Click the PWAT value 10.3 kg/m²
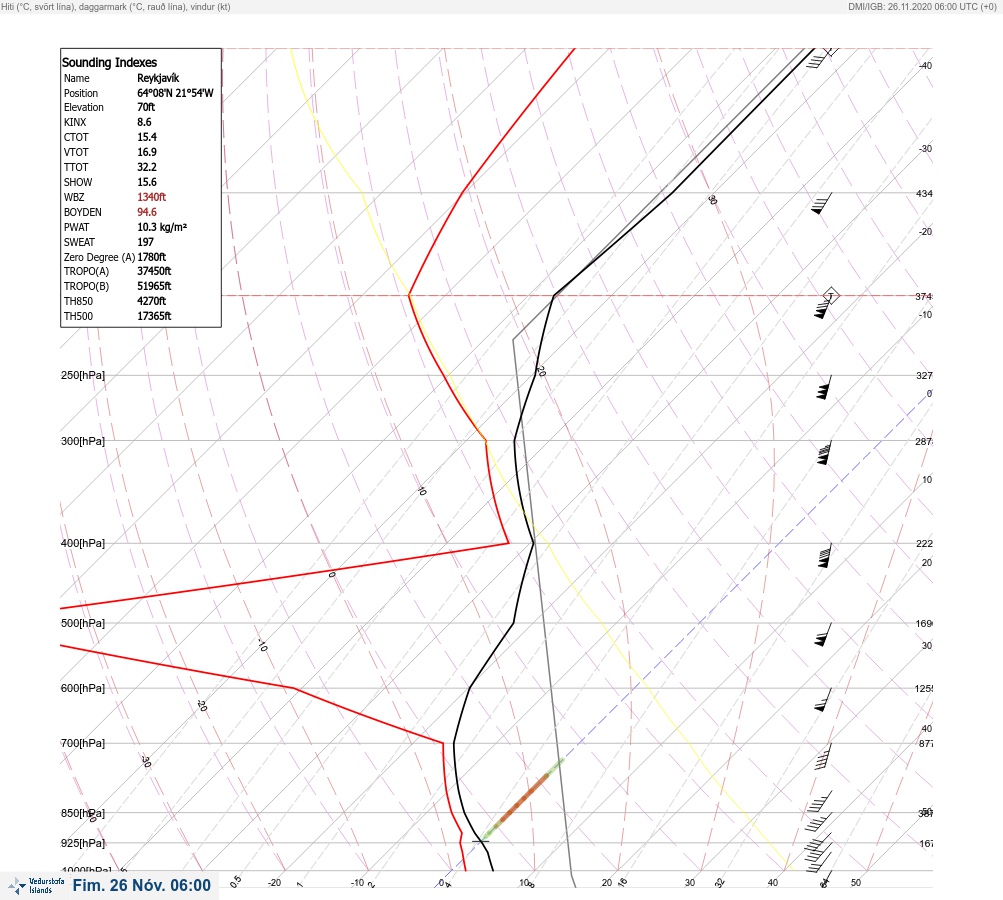The image size is (1003, 900). (162, 227)
